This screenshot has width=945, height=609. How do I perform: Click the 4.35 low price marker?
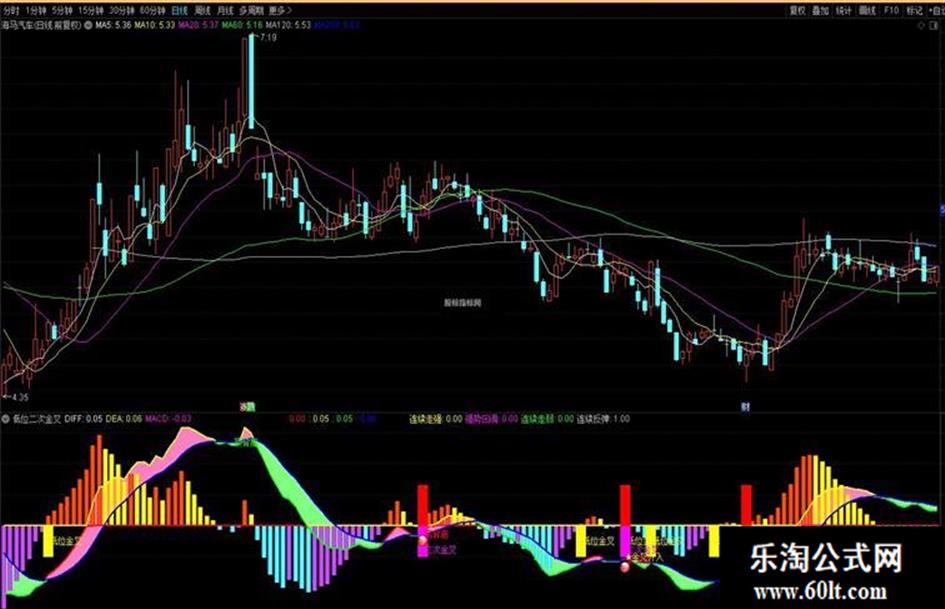19,397
